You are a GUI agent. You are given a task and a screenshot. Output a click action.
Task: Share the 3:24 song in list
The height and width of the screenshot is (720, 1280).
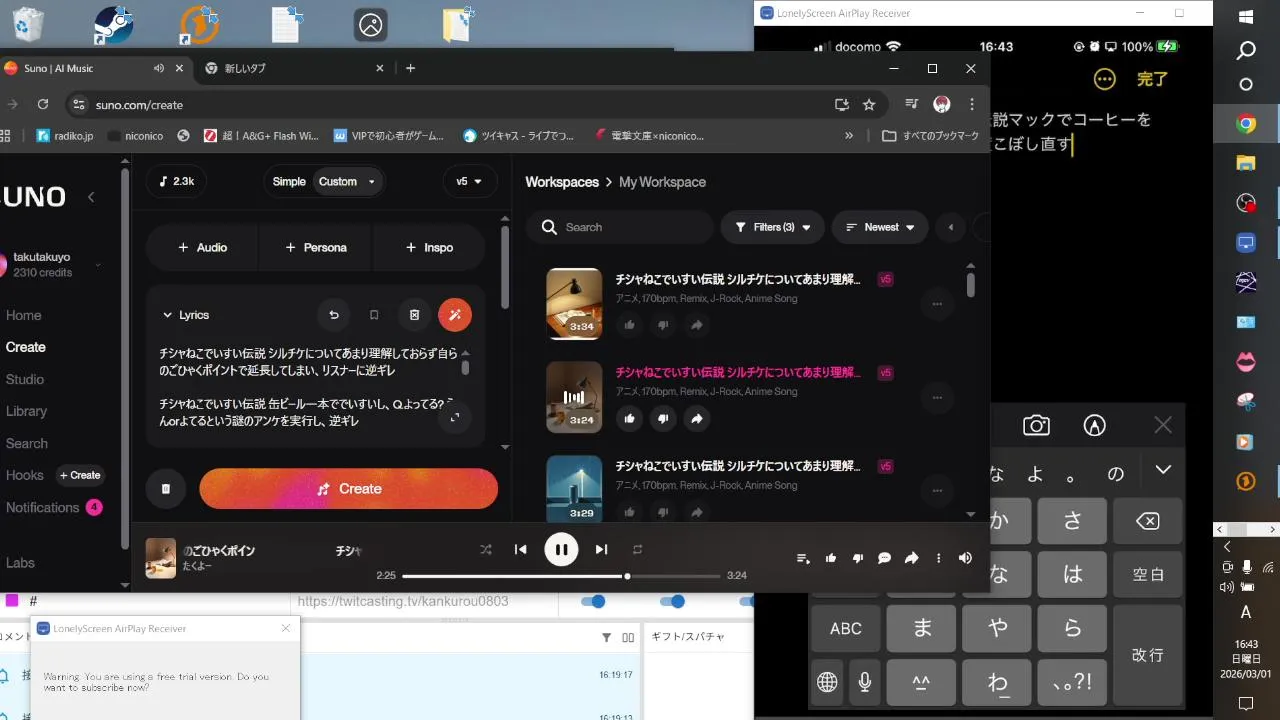pos(697,418)
